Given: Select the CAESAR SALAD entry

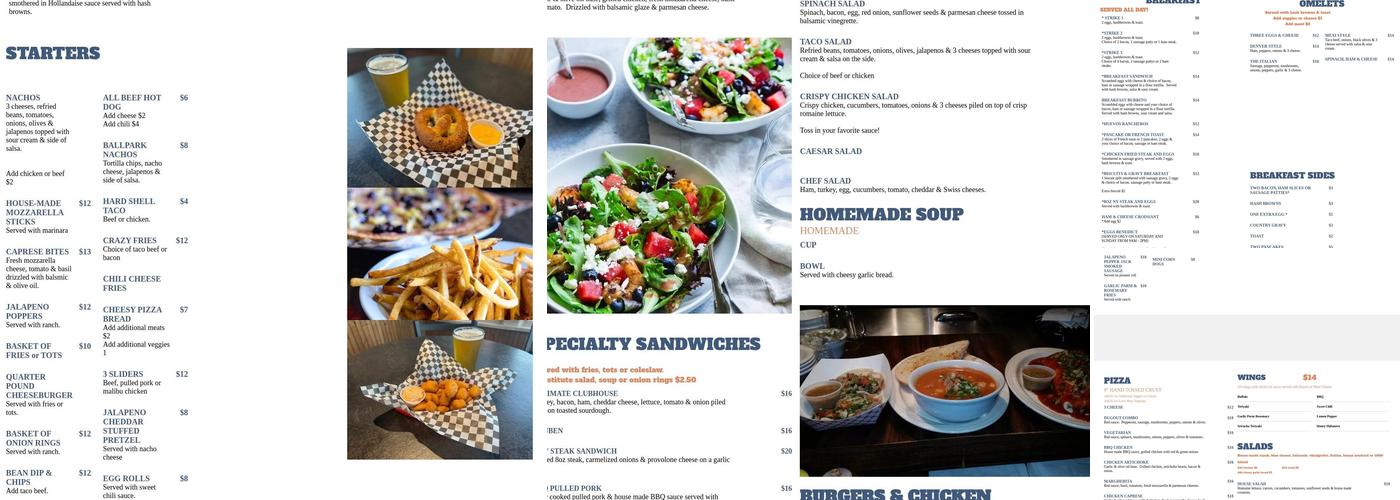Looking at the screenshot, I should [x=831, y=152].
